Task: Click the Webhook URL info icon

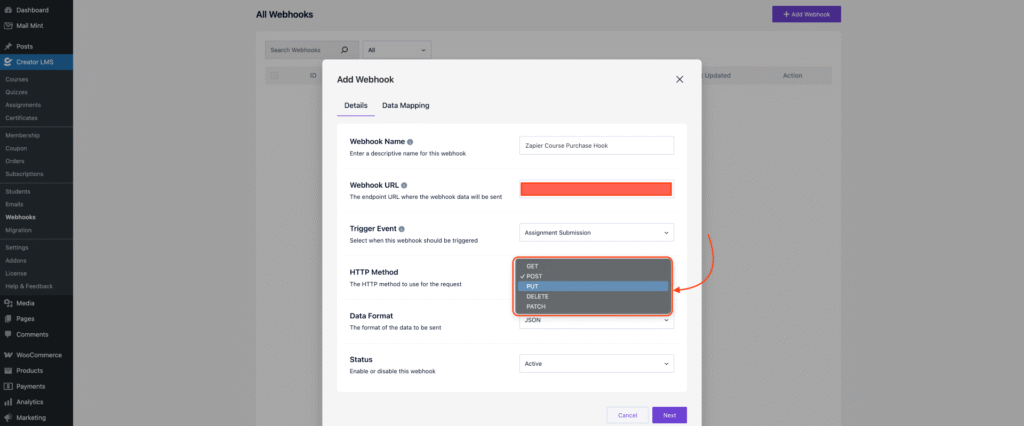Action: [x=404, y=186]
